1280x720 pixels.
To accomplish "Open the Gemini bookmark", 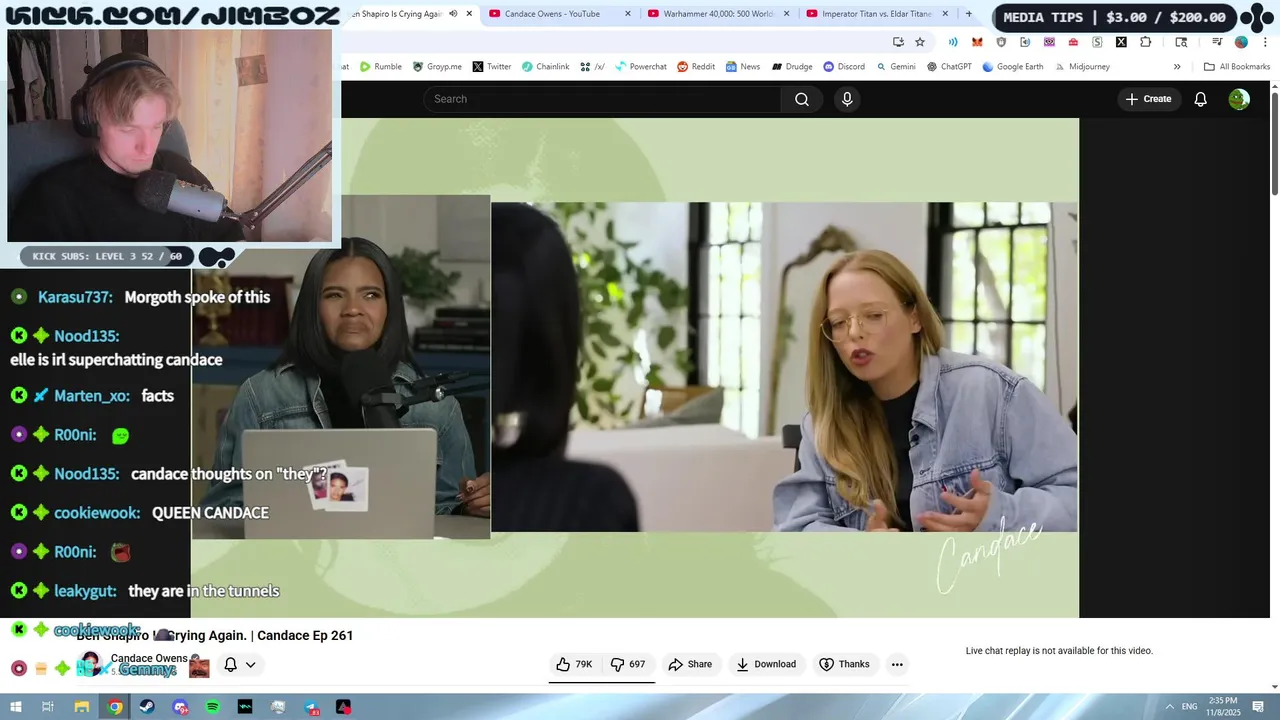I will click(x=896, y=67).
